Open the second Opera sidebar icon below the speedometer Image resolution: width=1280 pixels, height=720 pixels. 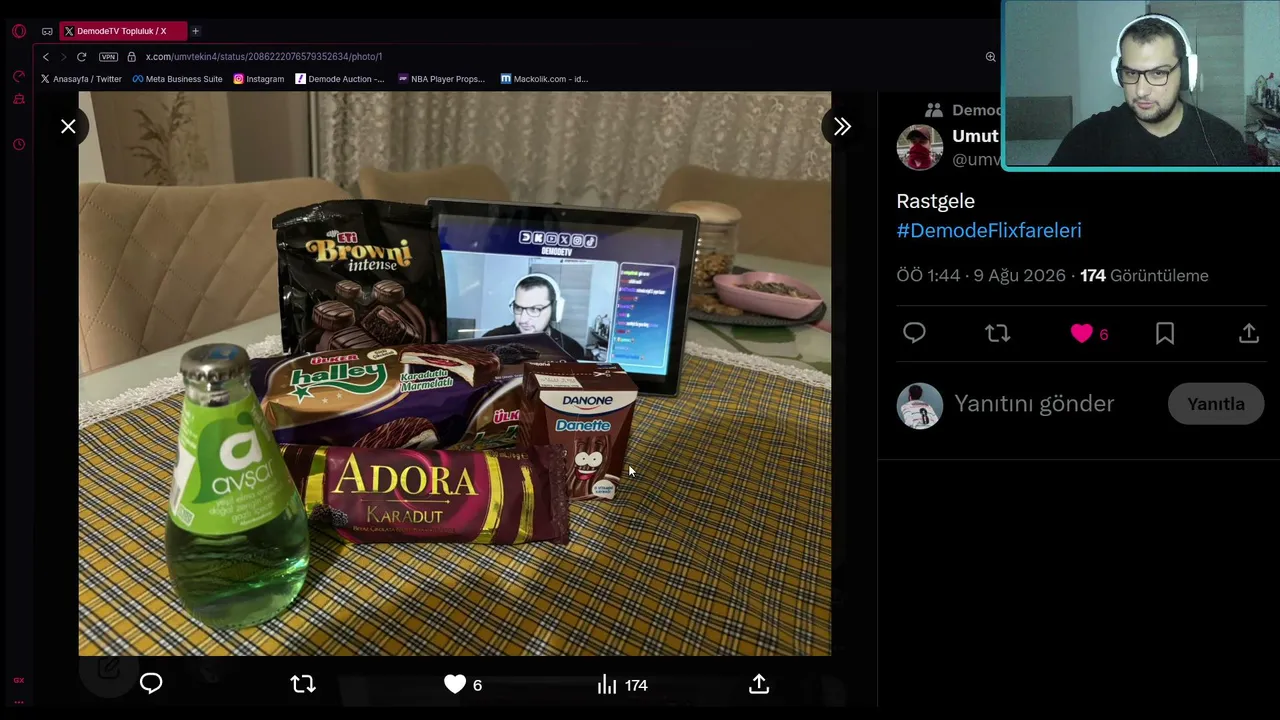point(19,99)
